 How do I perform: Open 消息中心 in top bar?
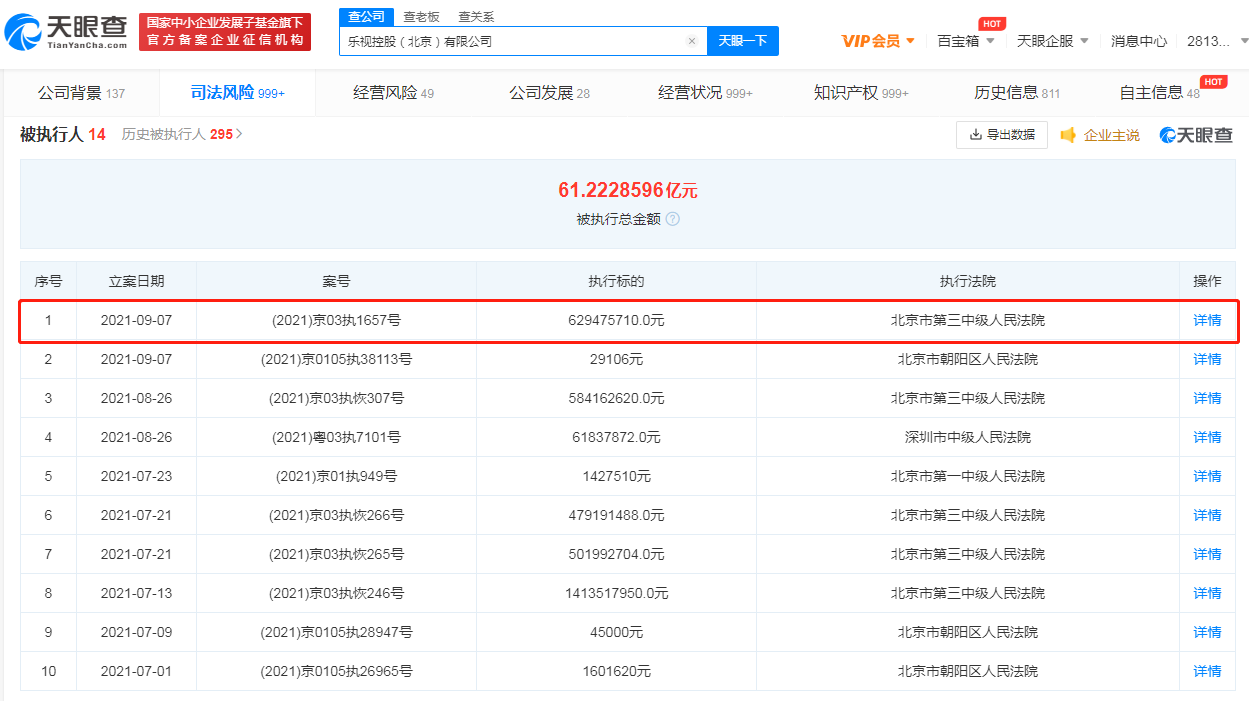click(x=1139, y=41)
